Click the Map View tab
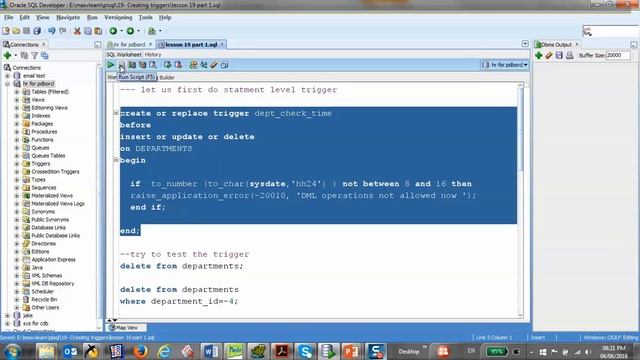This screenshot has height=360, width=640. click(x=127, y=327)
